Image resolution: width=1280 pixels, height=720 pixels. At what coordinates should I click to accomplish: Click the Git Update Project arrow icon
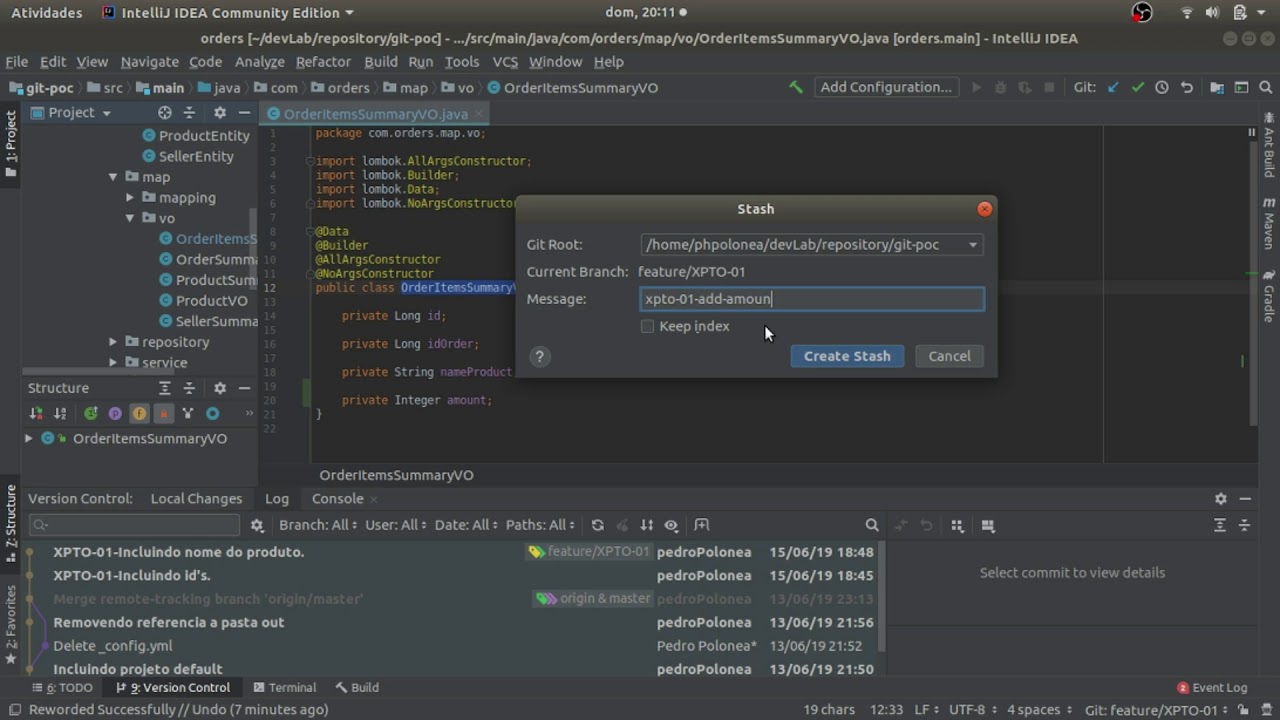point(1113,87)
